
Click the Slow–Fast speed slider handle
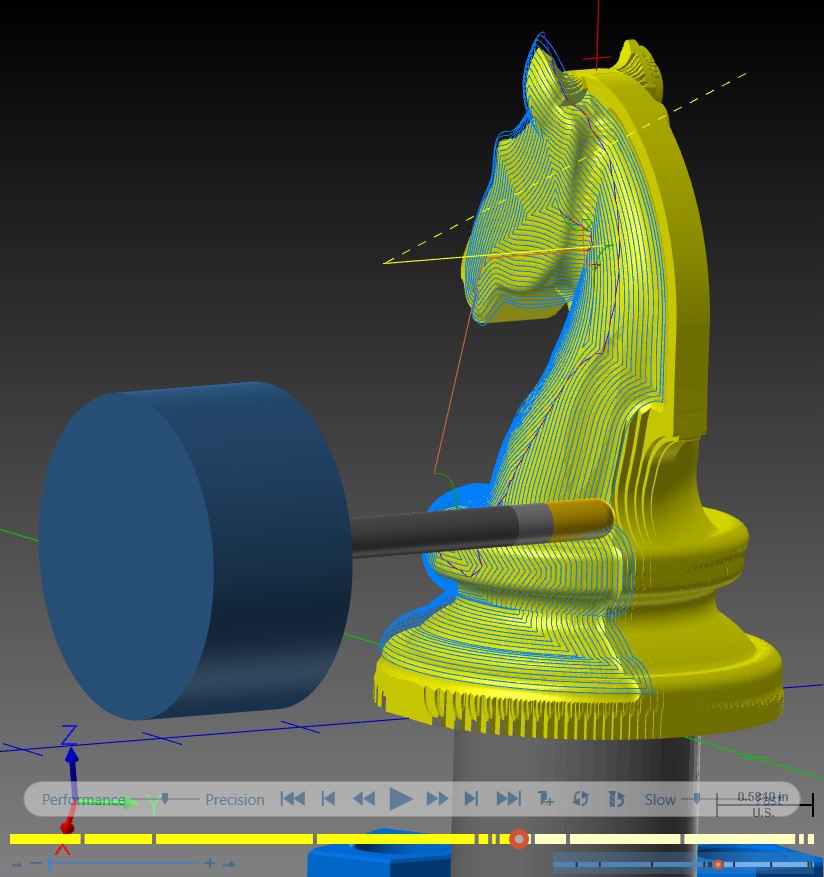[x=696, y=799]
